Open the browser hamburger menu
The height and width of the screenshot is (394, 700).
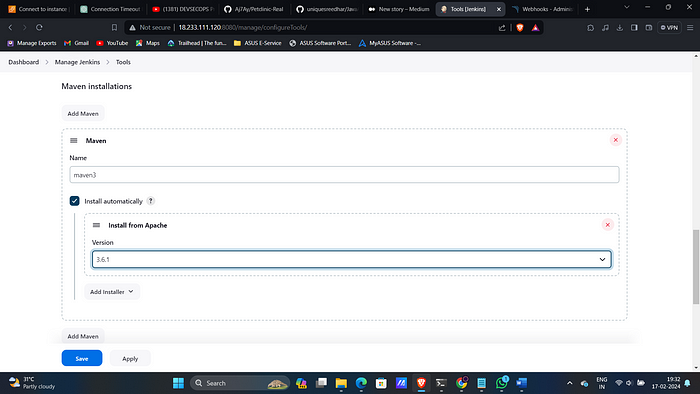pos(690,28)
